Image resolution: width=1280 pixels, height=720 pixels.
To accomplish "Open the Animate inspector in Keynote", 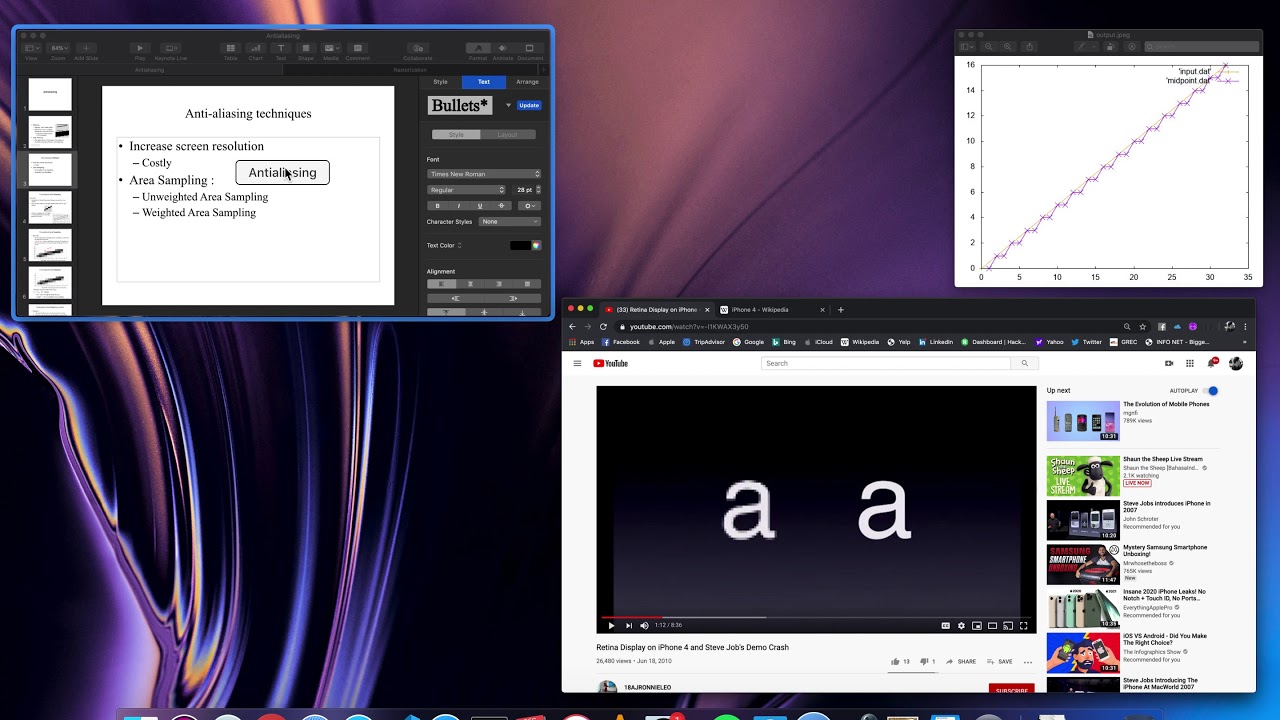I will click(503, 48).
